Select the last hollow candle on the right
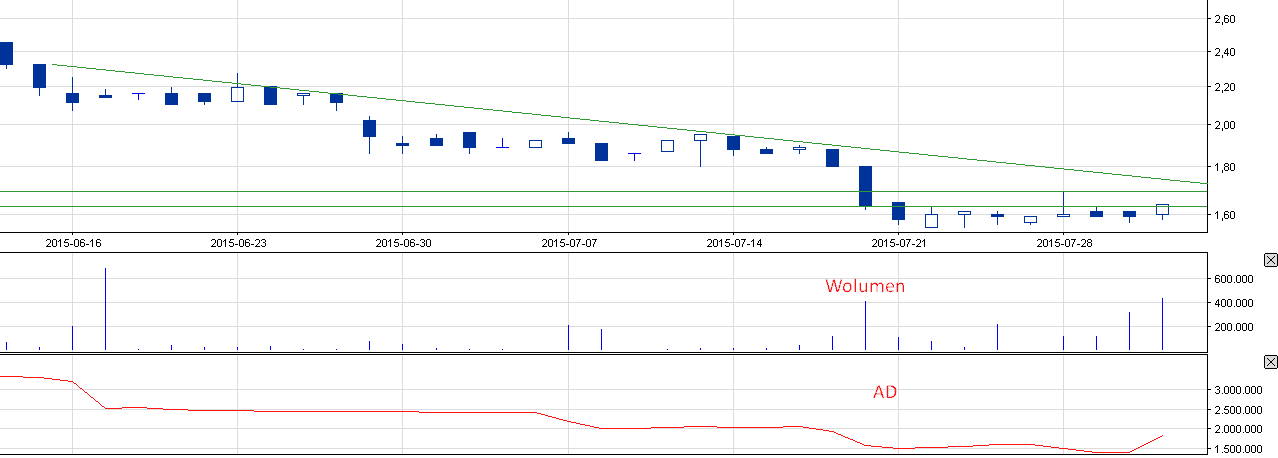The image size is (1278, 458). coord(1162,209)
